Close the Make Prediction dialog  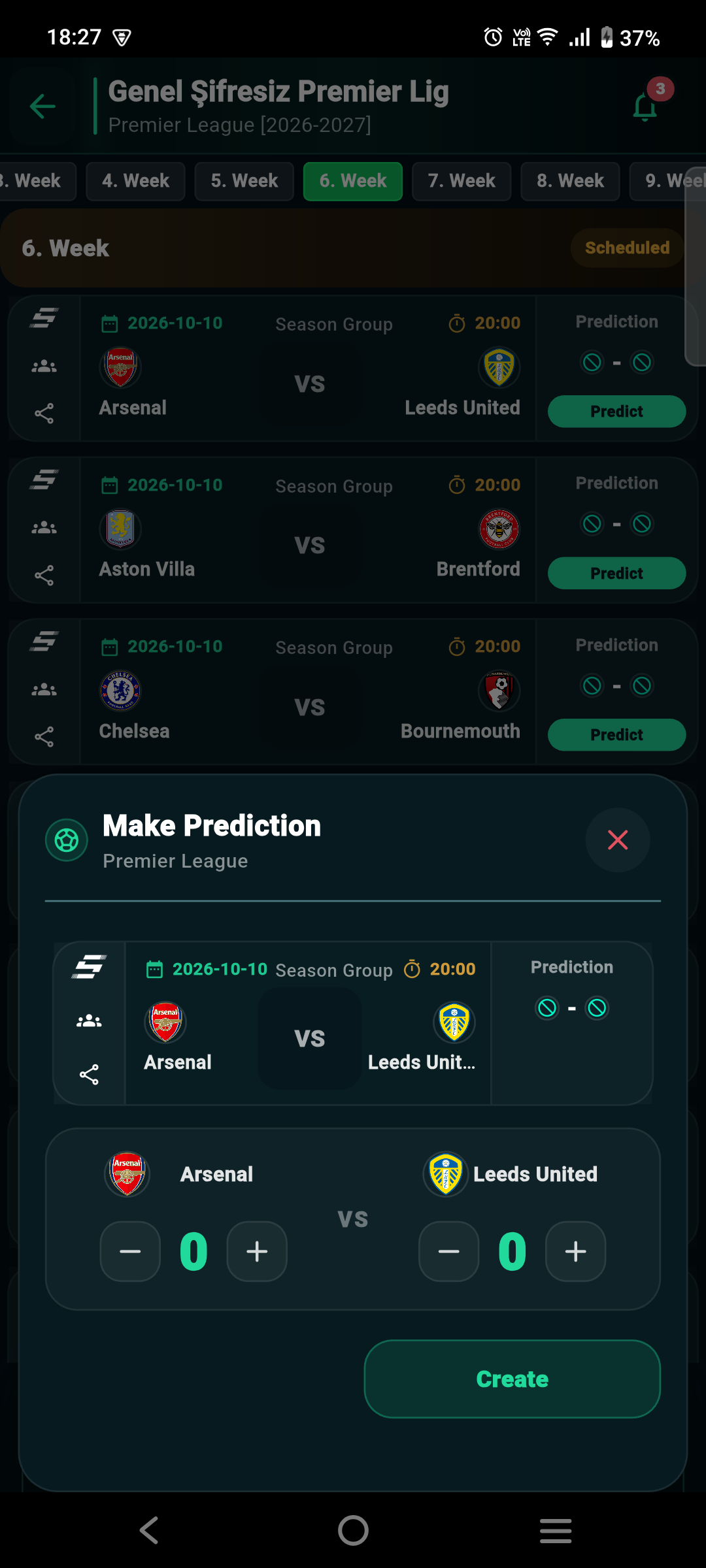point(618,840)
